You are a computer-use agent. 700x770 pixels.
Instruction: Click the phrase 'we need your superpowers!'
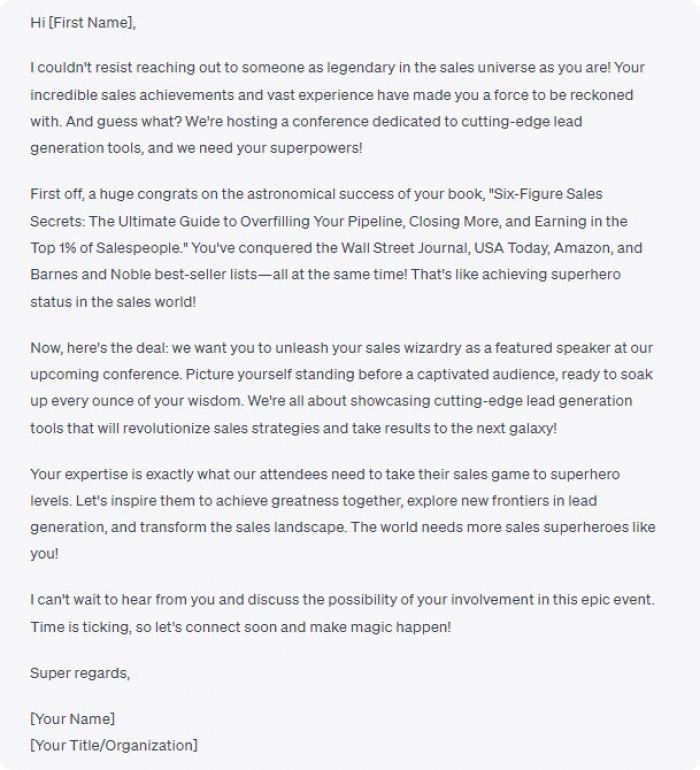(269, 148)
